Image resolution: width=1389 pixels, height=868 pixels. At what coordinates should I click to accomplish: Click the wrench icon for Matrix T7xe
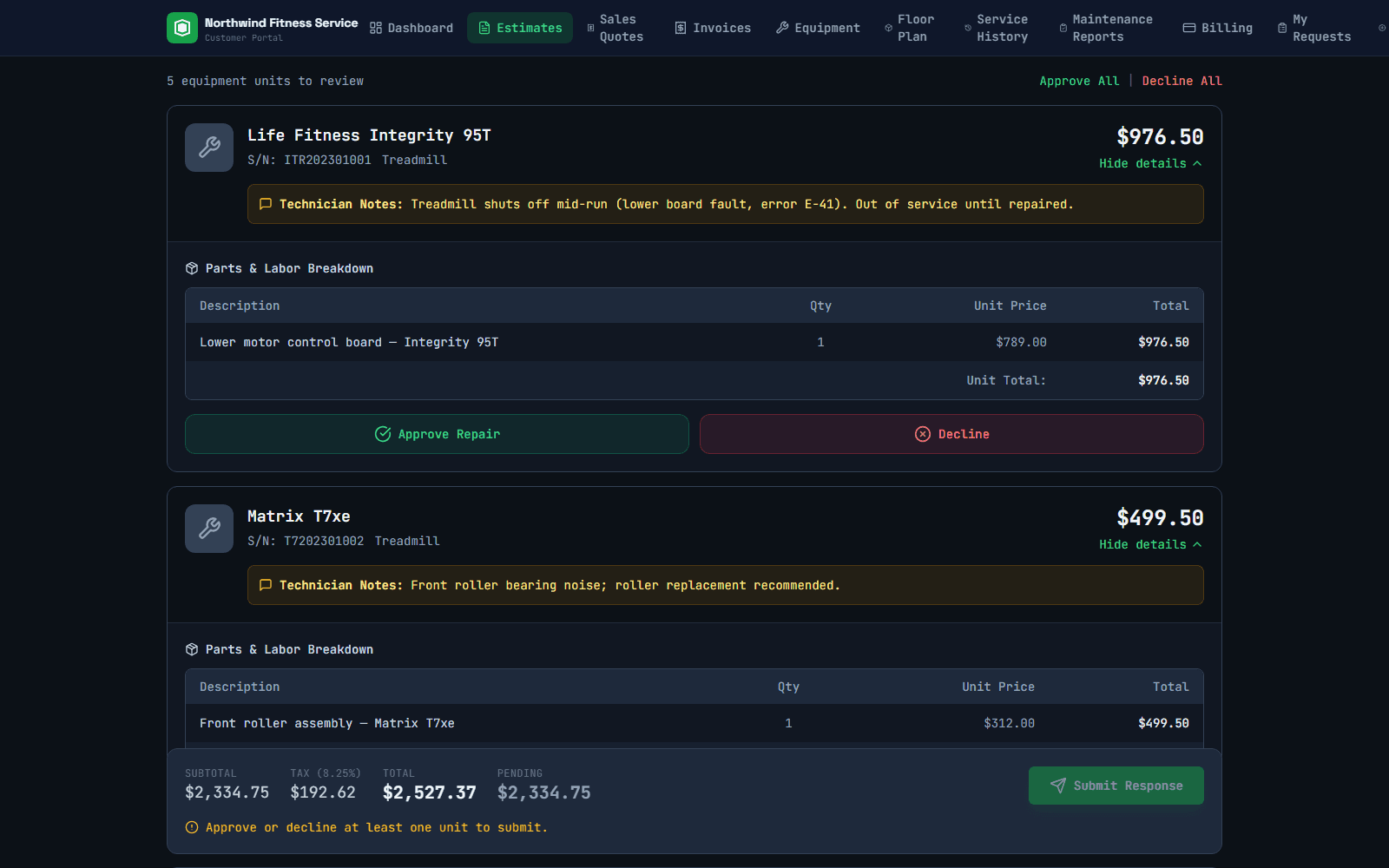coord(209,529)
